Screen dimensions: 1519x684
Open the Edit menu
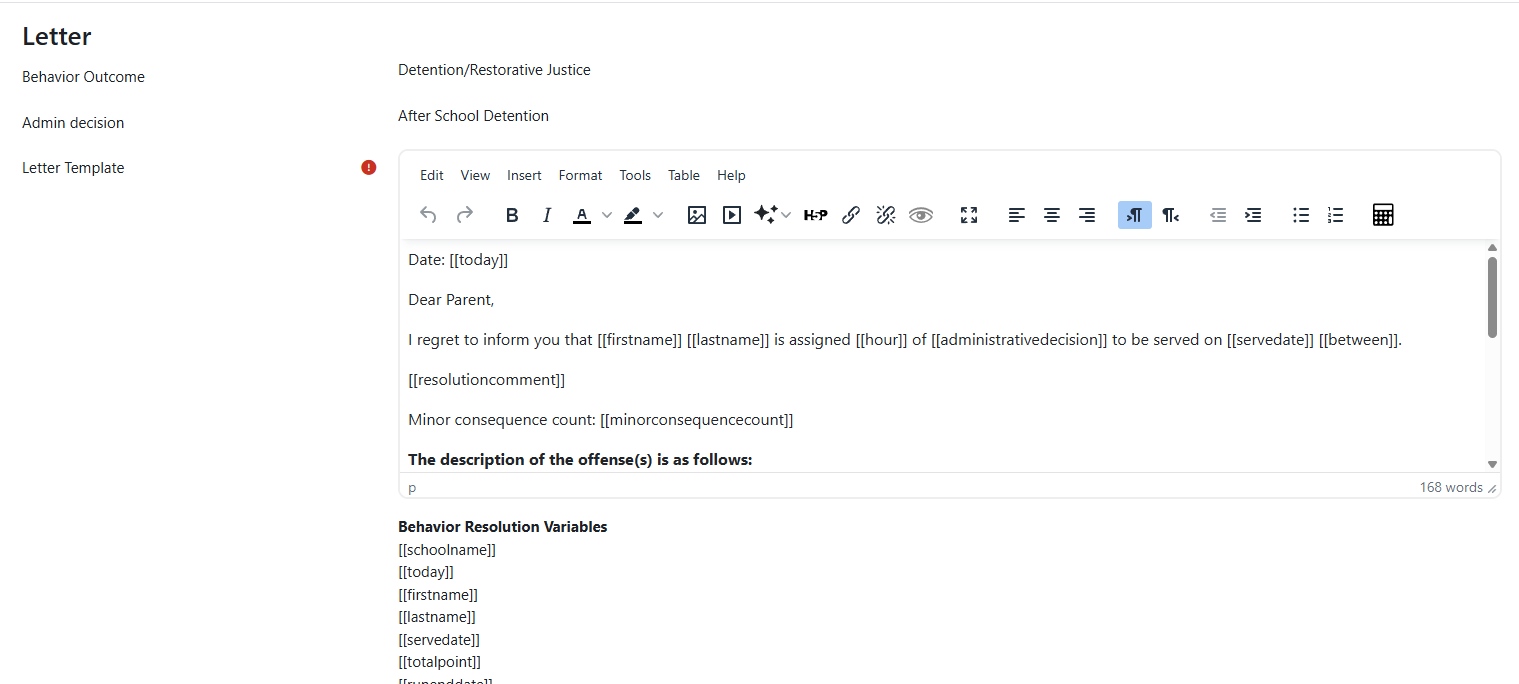coord(432,175)
